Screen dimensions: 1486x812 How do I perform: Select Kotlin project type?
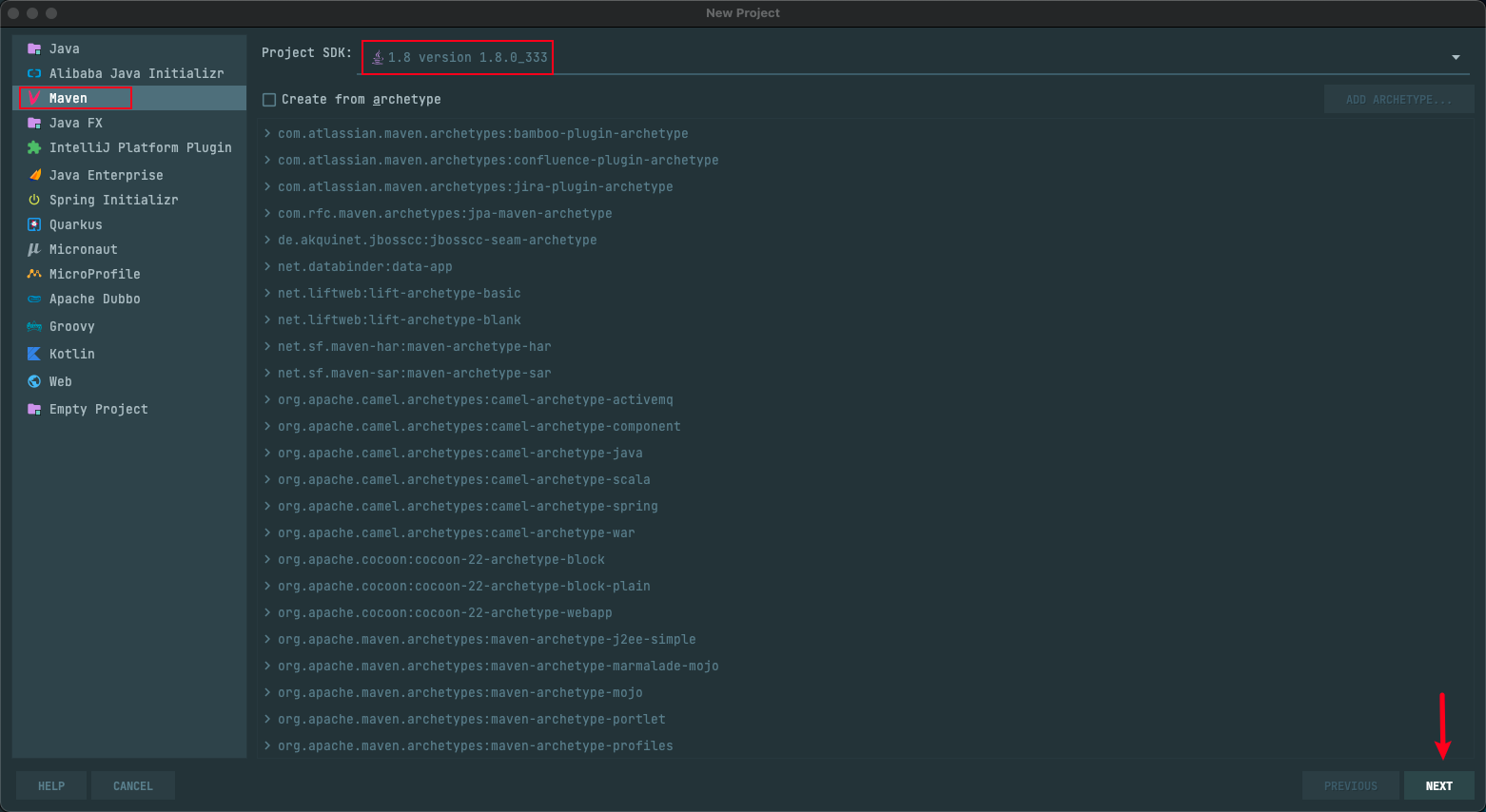(129, 354)
